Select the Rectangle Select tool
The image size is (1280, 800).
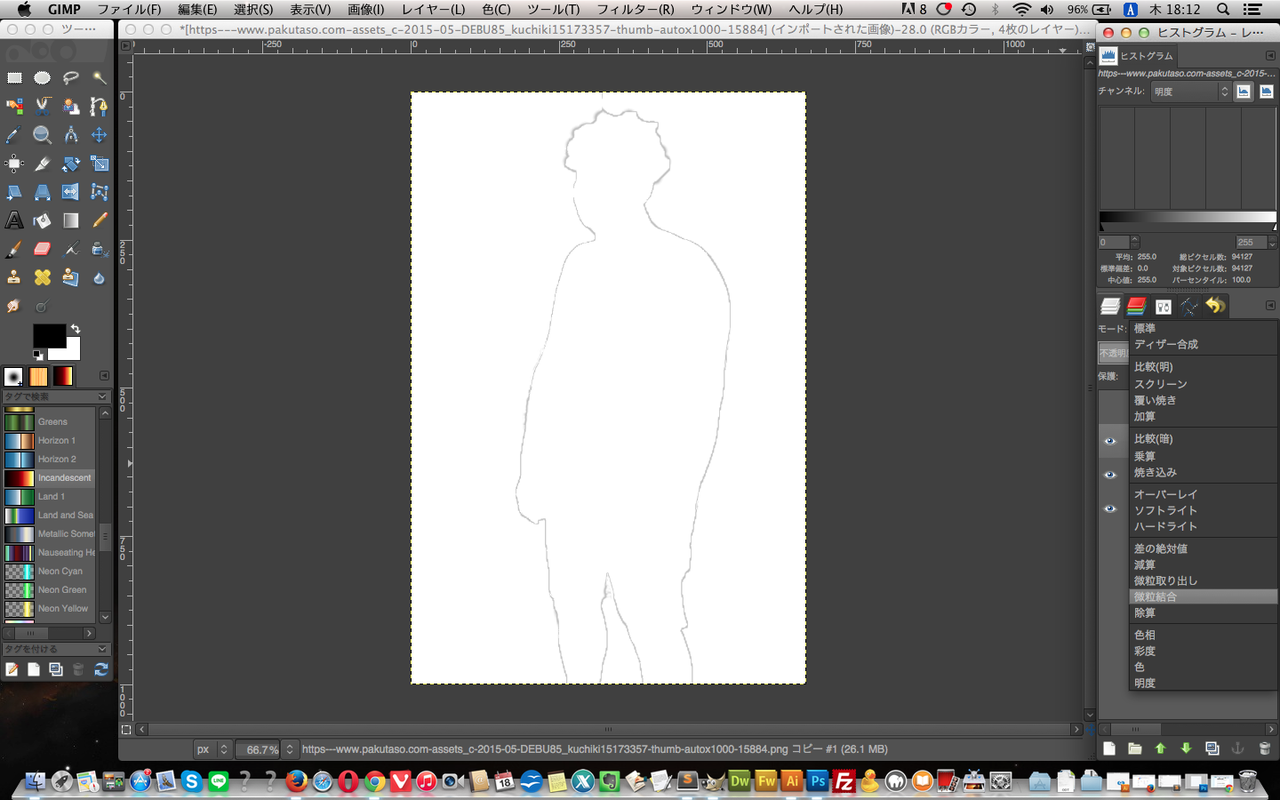tap(14, 78)
